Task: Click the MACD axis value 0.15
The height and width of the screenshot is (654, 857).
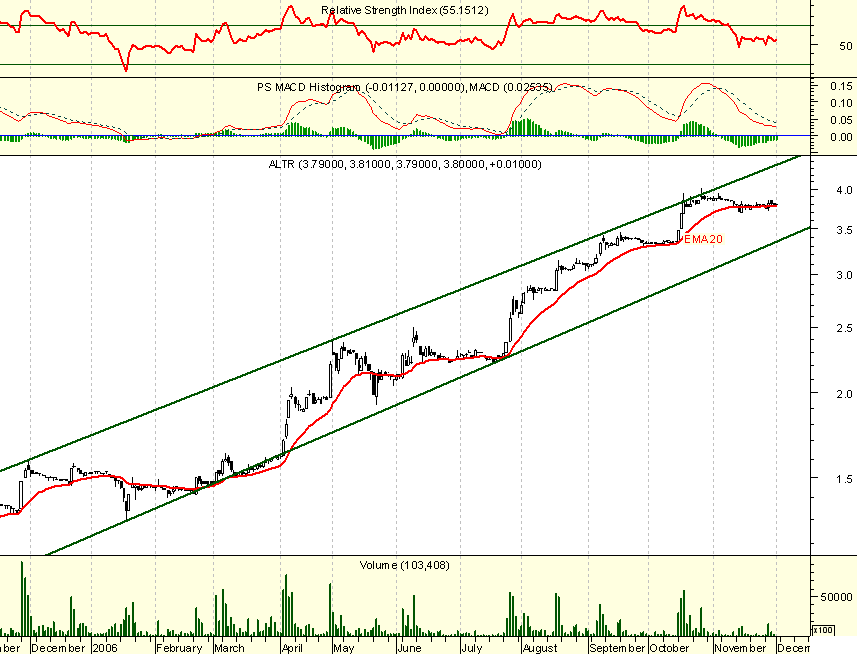Action: click(x=841, y=86)
